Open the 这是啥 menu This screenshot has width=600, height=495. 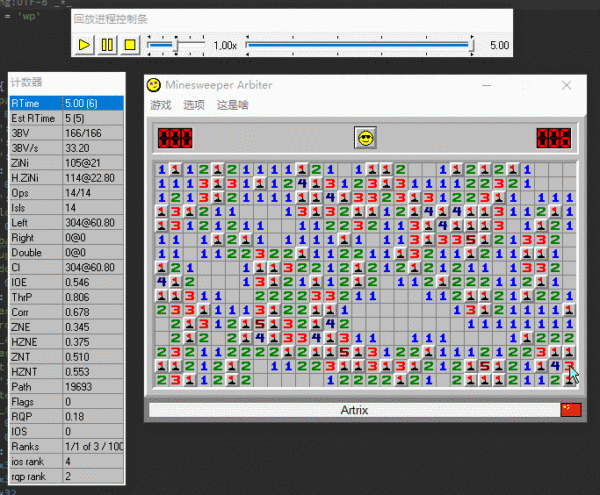233,105
